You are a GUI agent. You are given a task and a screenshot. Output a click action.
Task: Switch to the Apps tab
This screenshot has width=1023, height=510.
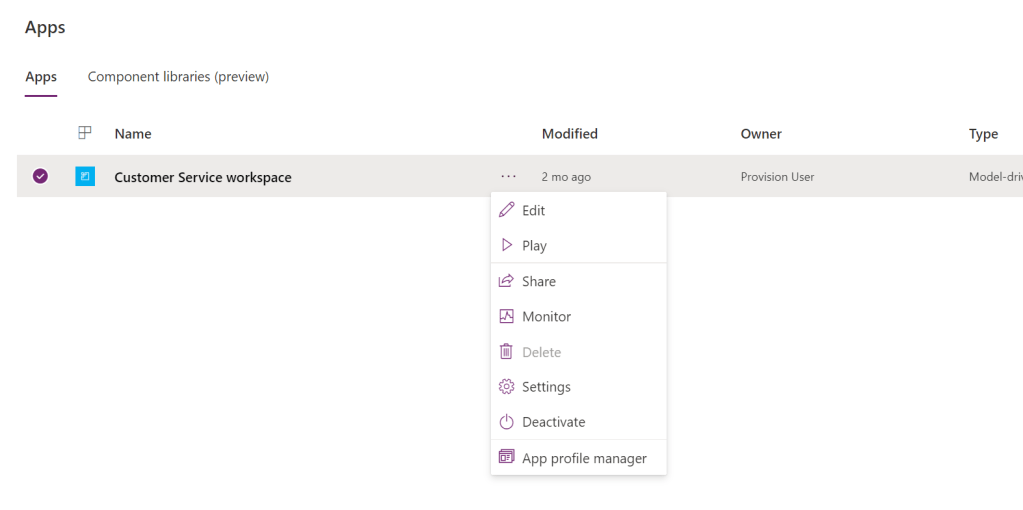41,77
